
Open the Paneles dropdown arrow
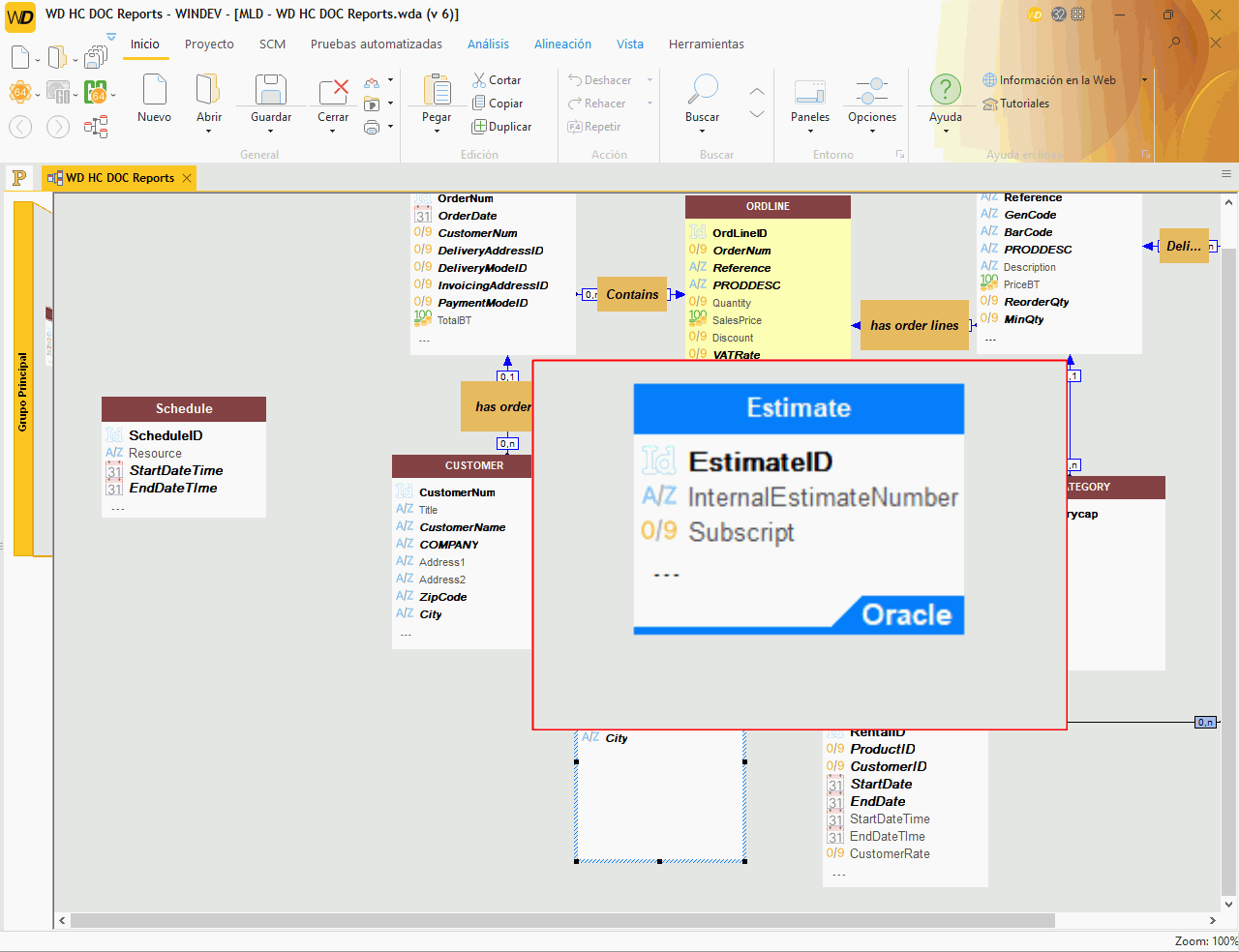[810, 132]
